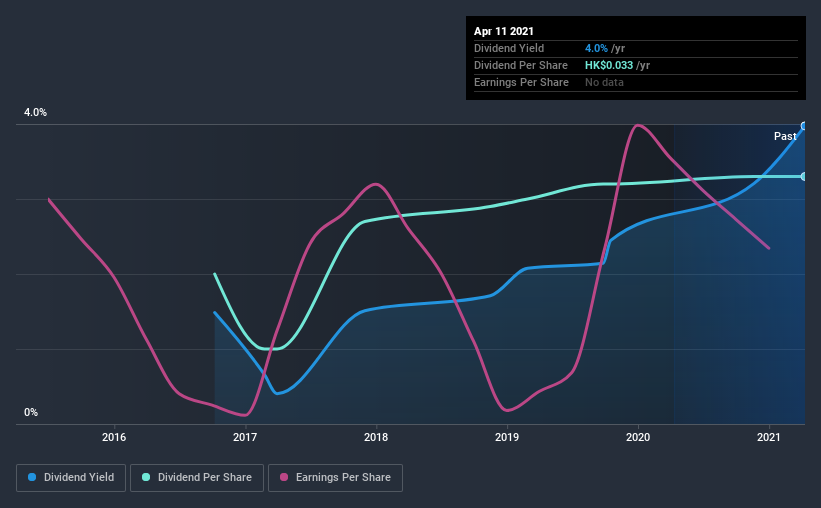Click the blue Dividend Yield legend dot
This screenshot has height=508, width=821.
(x=32, y=477)
